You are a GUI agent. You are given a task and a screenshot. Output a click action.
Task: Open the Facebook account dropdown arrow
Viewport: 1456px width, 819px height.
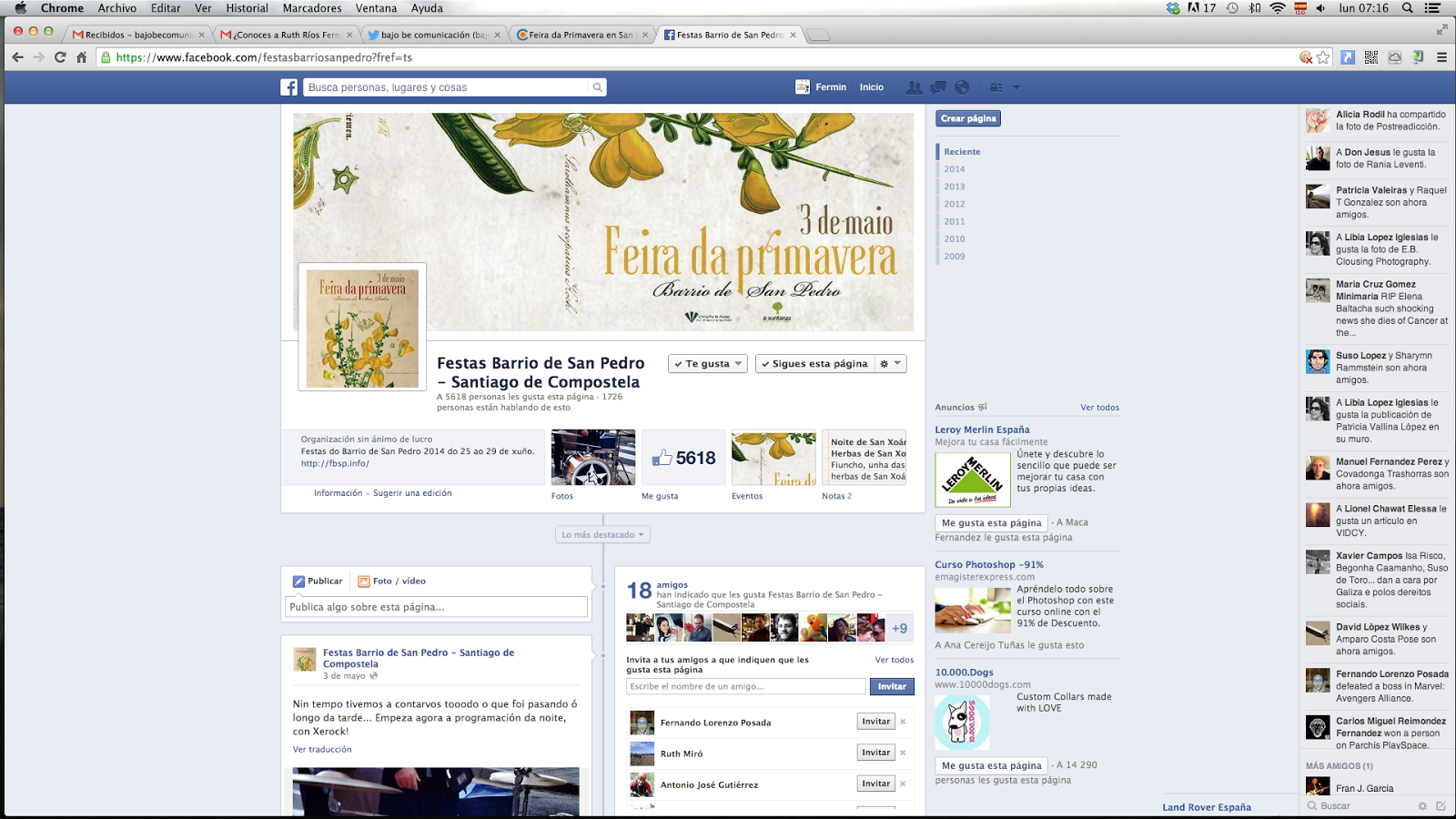[1016, 87]
